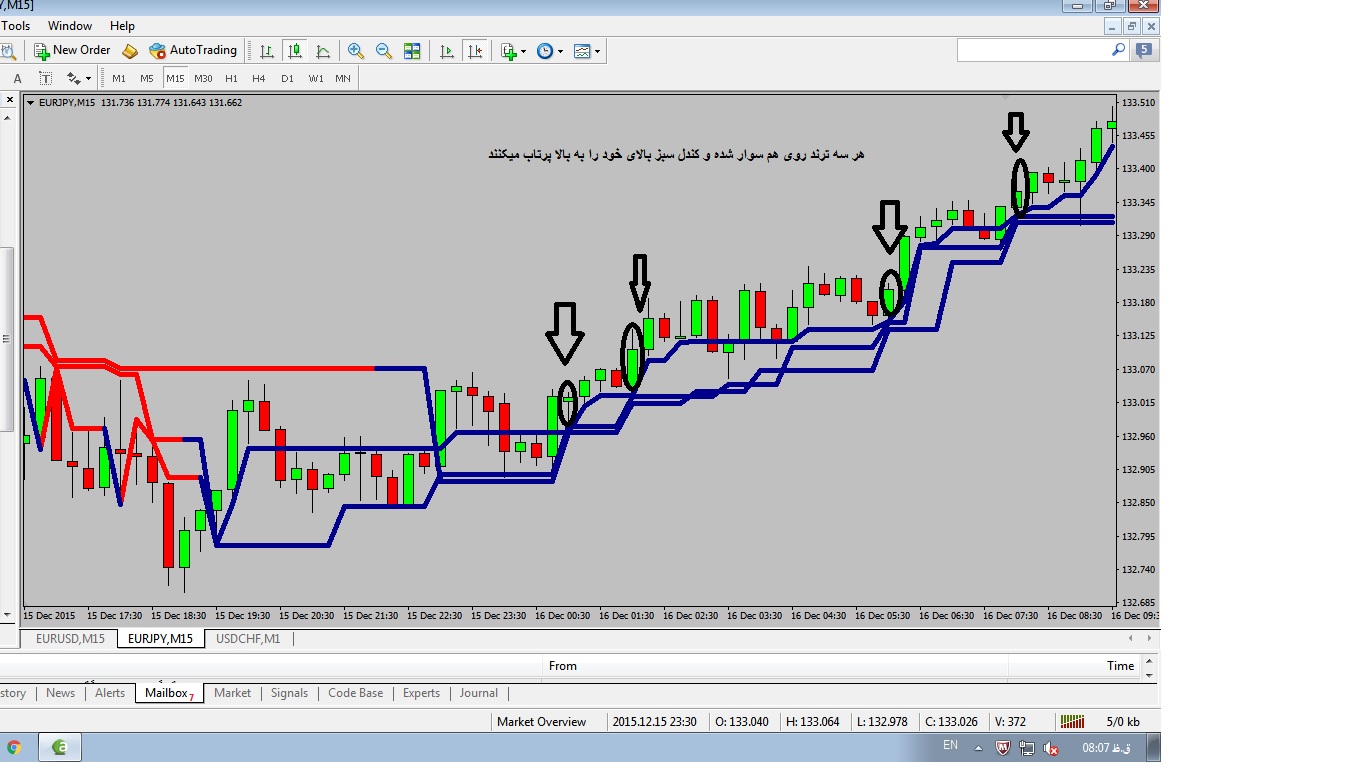Open the chat notifications icon showing 5

point(1145,49)
